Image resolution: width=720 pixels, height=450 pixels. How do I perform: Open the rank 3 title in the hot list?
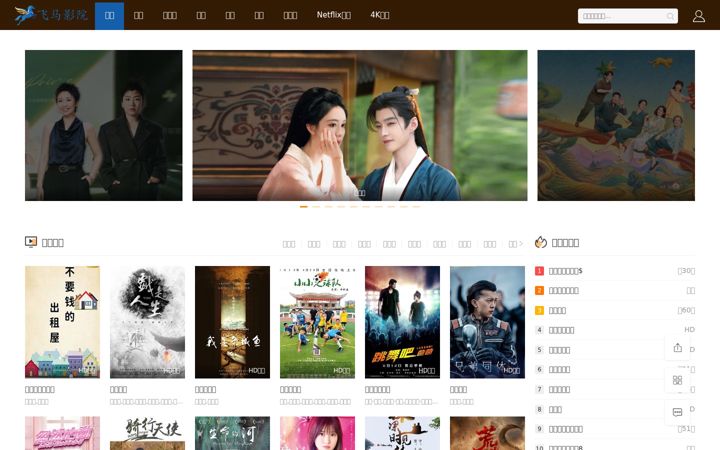click(557, 310)
